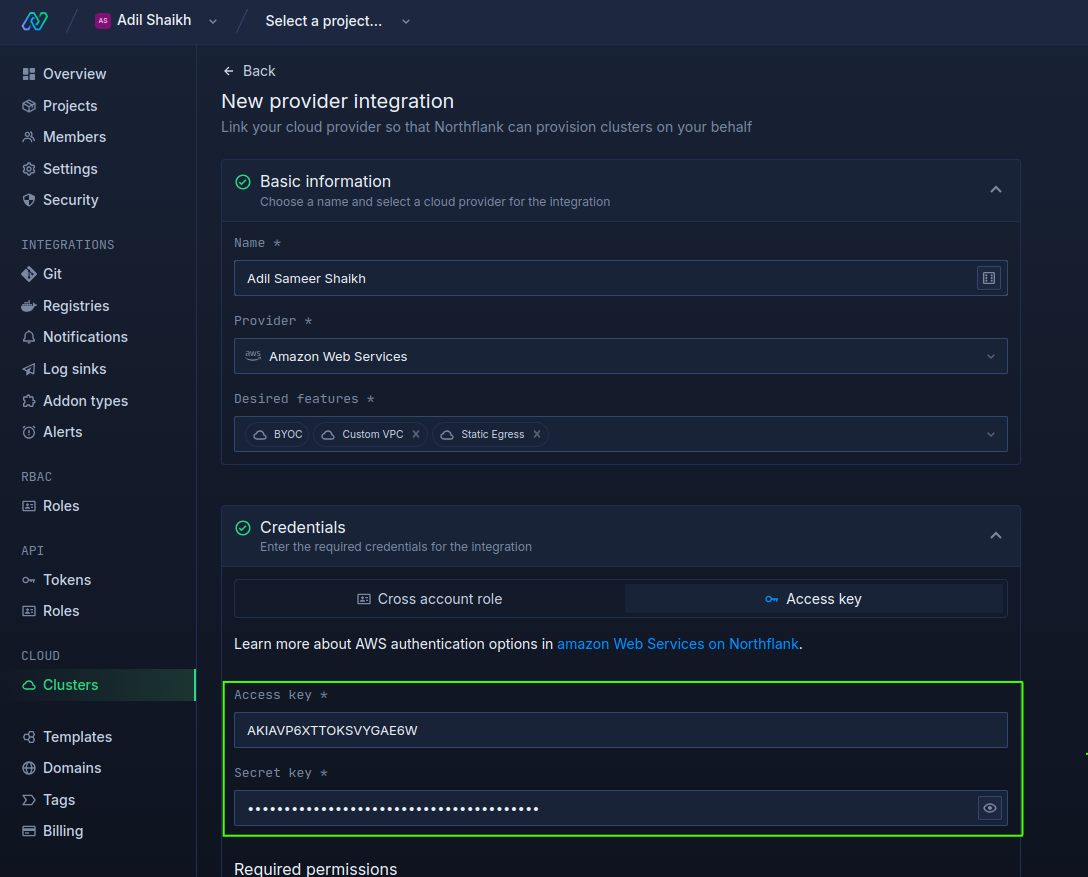Open the Billing section

(x=63, y=830)
